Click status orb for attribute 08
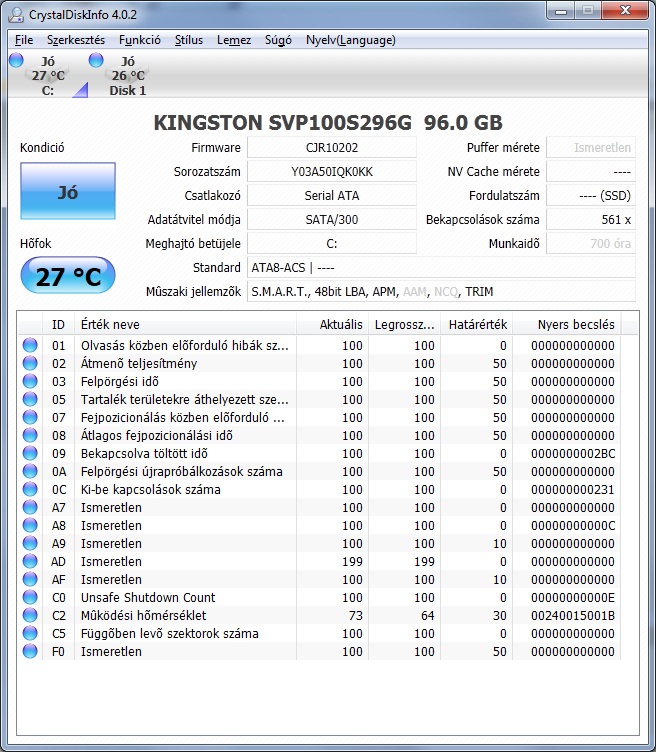 tap(30, 435)
